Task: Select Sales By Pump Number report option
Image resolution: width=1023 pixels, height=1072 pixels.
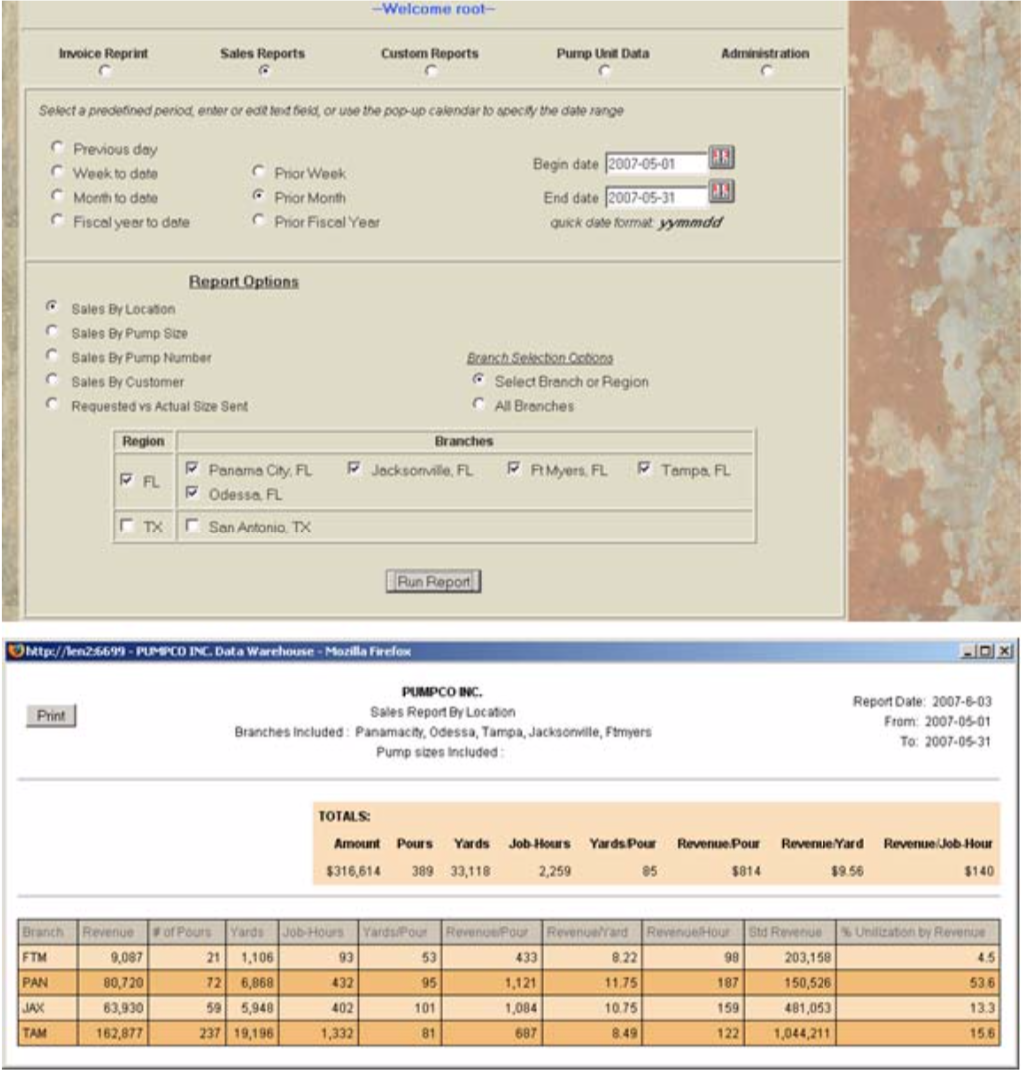Action: (52, 355)
